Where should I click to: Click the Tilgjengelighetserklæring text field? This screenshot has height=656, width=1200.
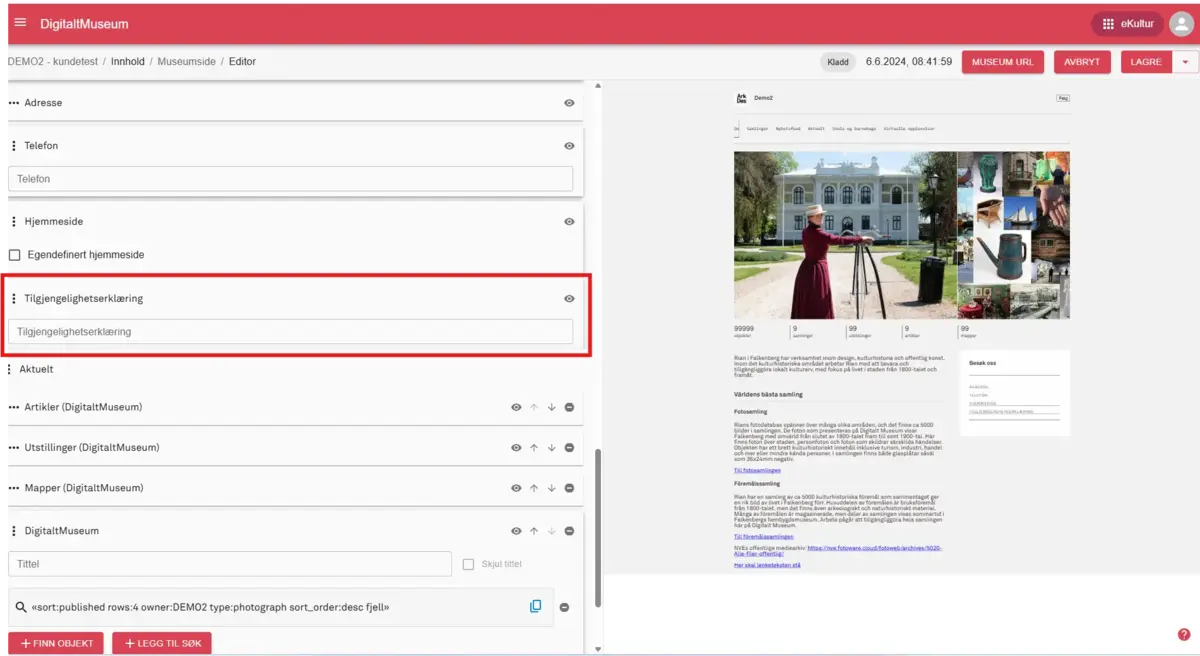[290, 331]
